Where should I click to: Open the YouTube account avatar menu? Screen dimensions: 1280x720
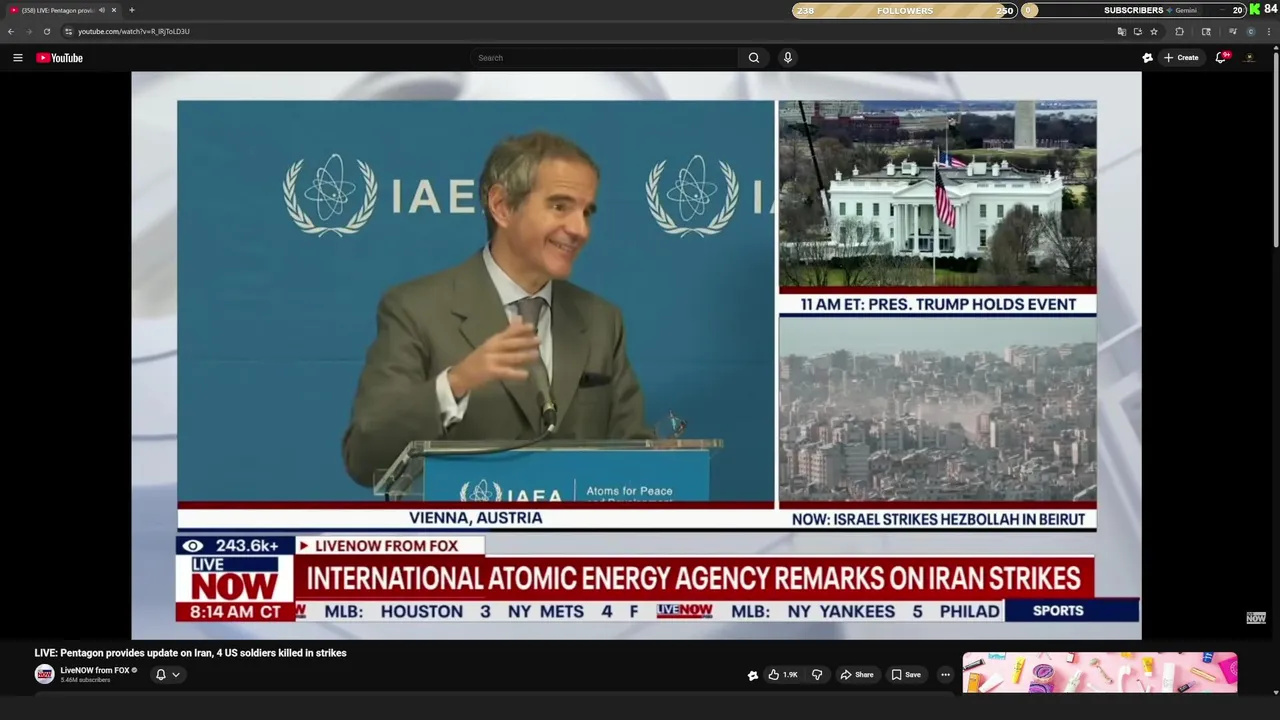coord(1249,58)
